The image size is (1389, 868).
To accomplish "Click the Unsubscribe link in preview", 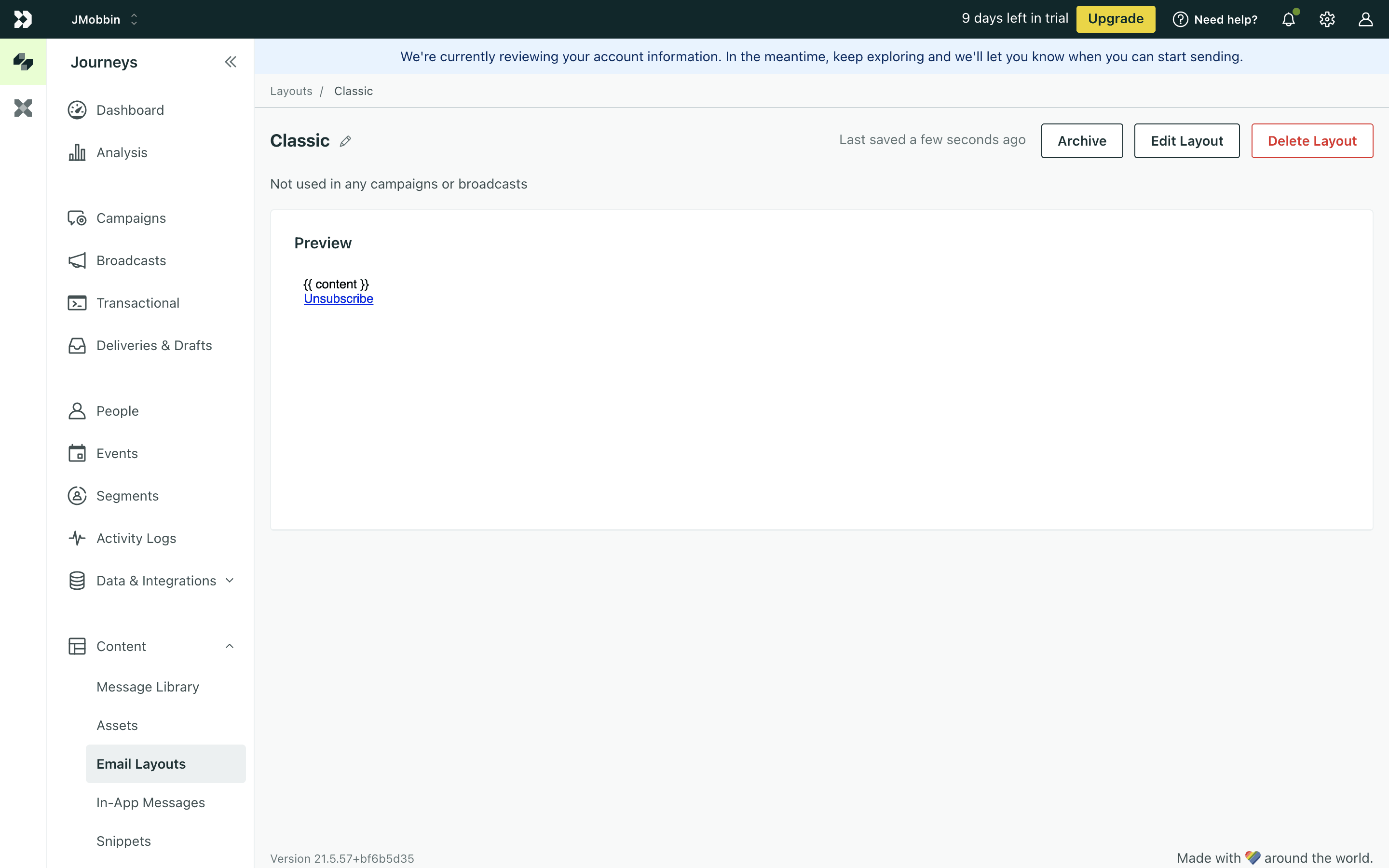I will [338, 298].
